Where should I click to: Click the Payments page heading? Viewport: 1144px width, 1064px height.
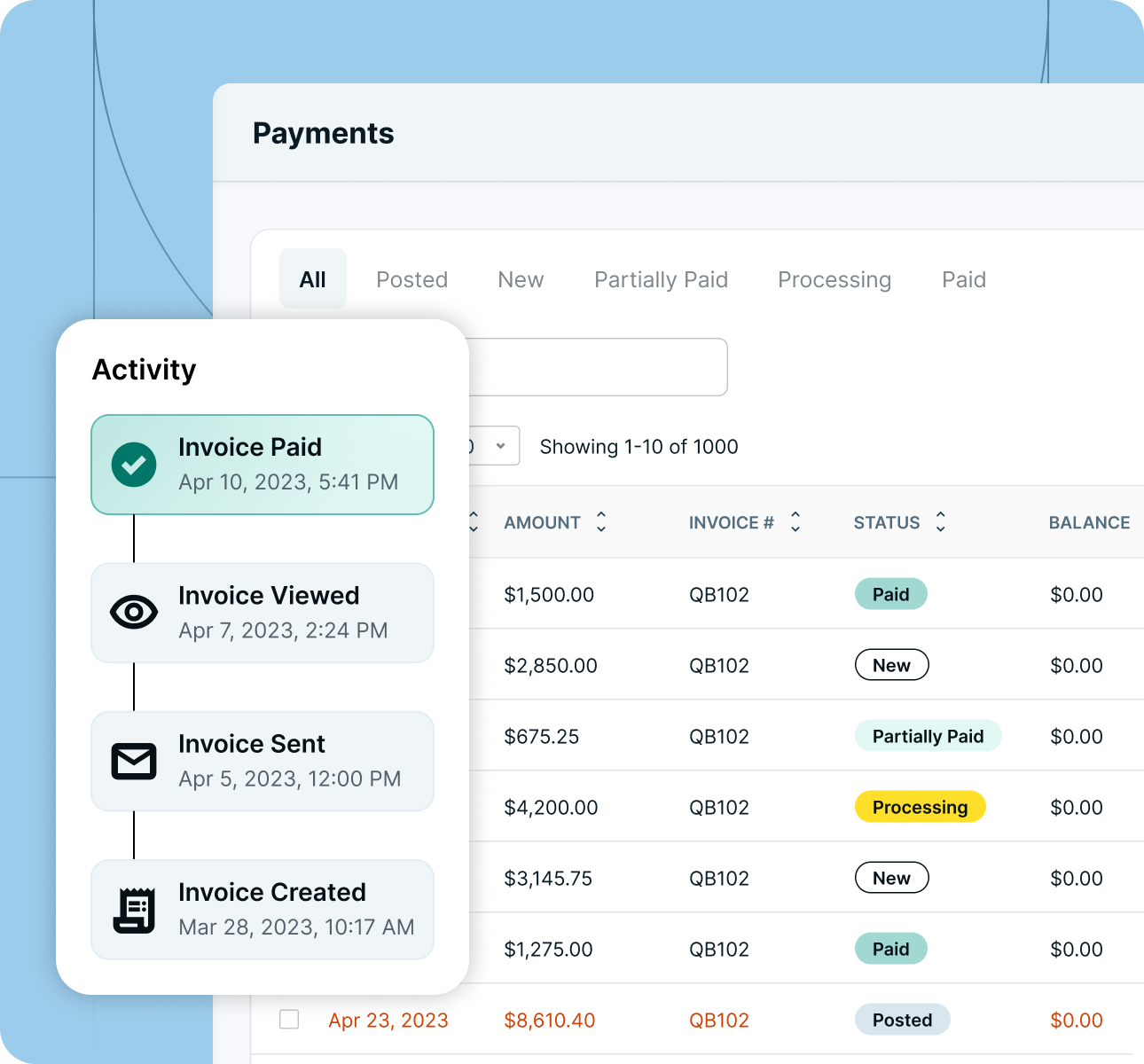(x=324, y=133)
